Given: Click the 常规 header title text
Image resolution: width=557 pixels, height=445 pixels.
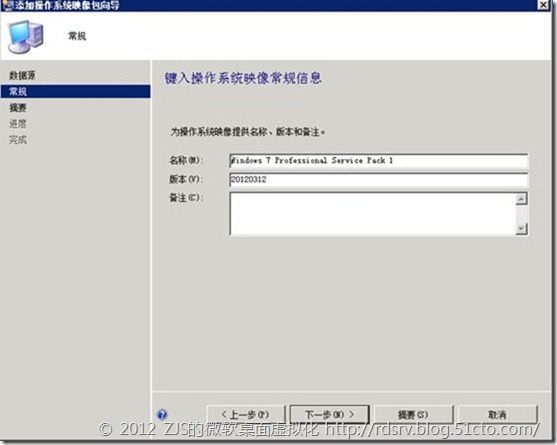Looking at the screenshot, I should 77,36.
